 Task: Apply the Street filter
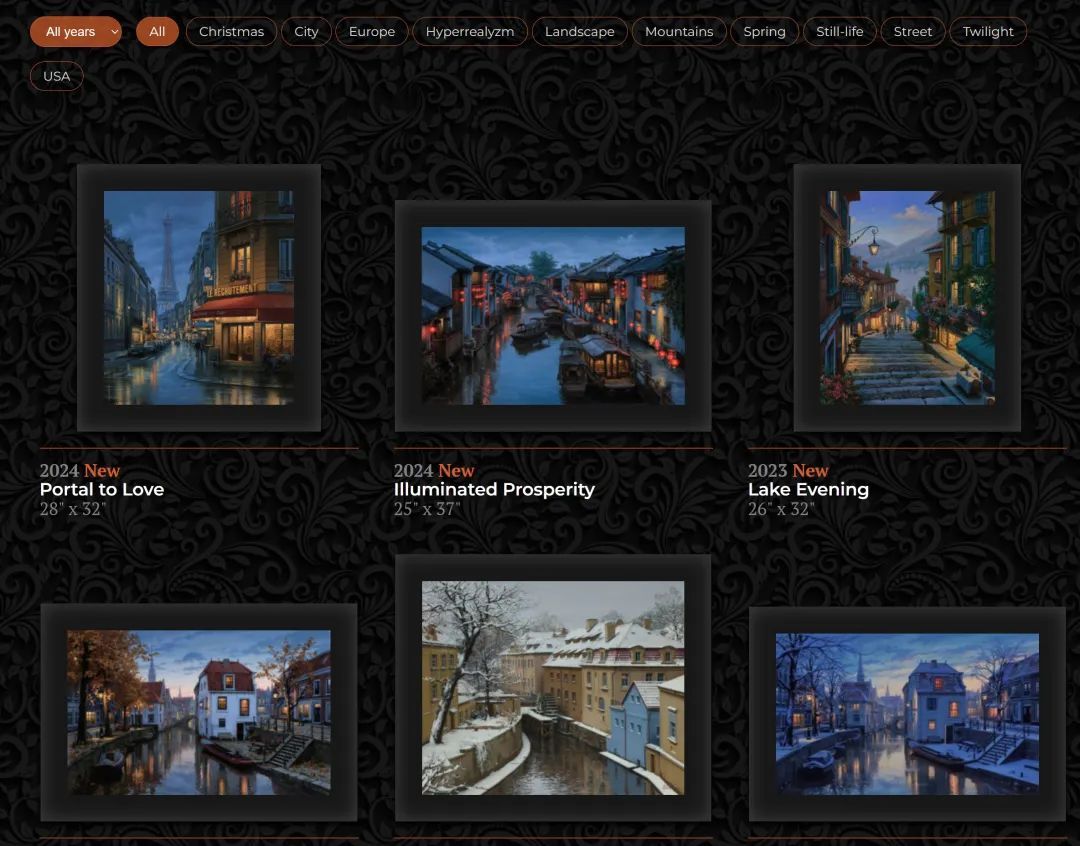(x=912, y=32)
